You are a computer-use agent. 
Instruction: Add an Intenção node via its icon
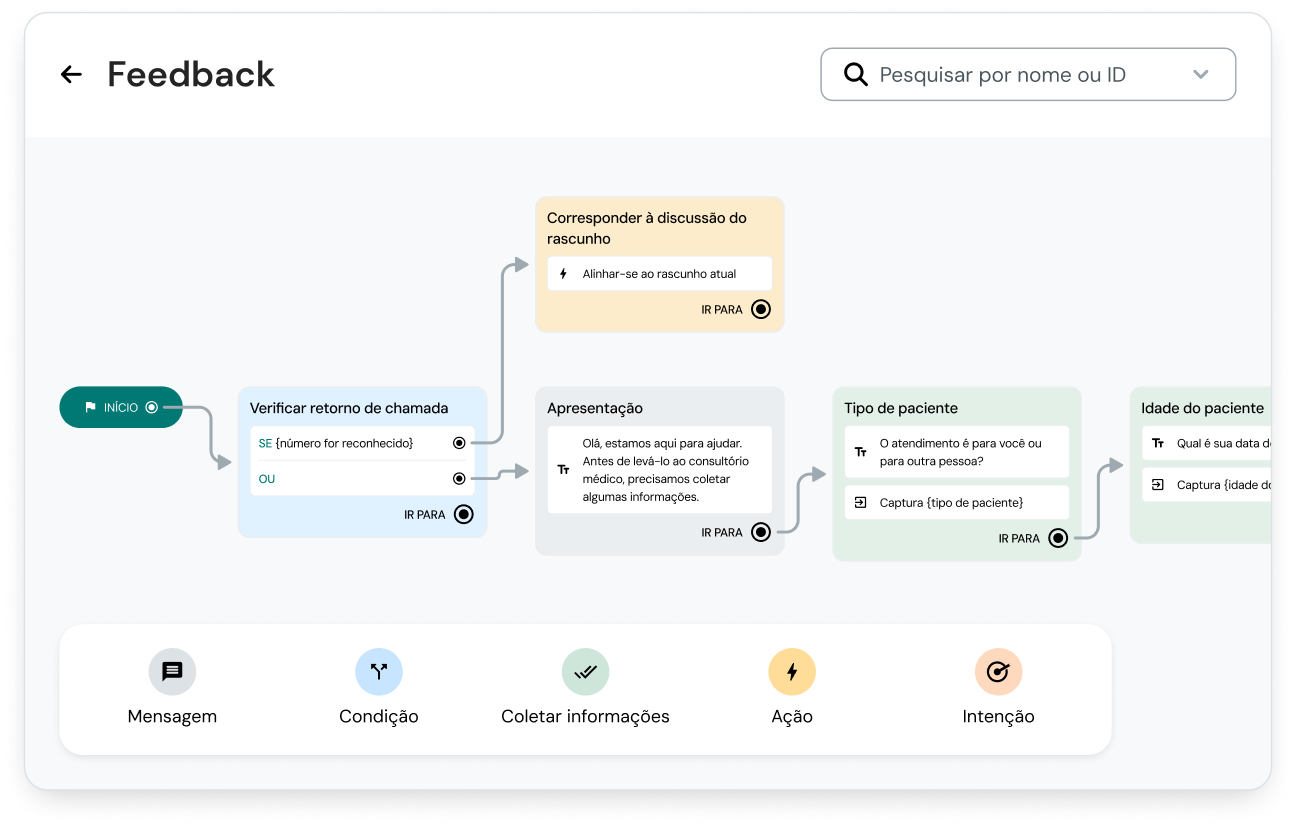[x=998, y=672]
